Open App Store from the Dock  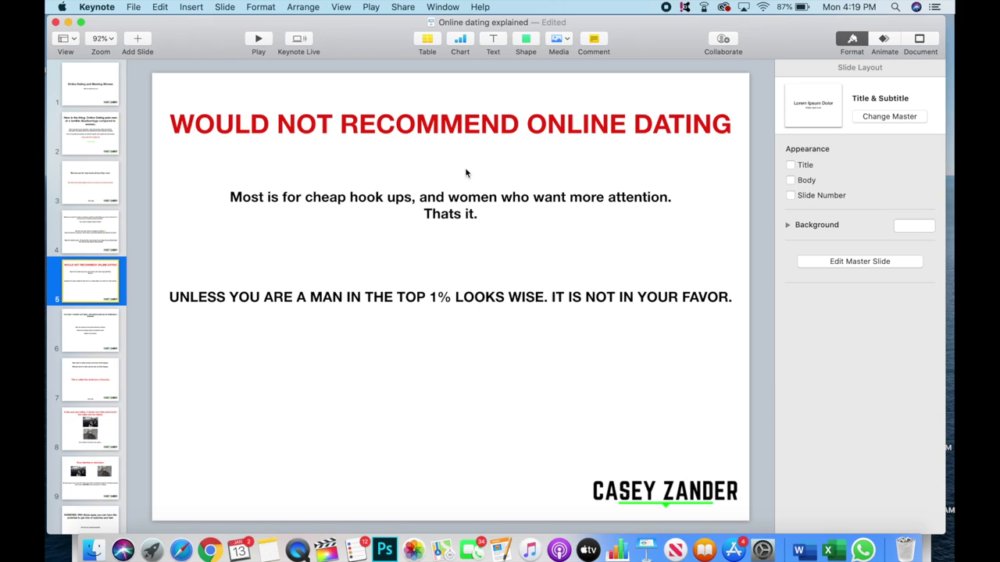(733, 549)
